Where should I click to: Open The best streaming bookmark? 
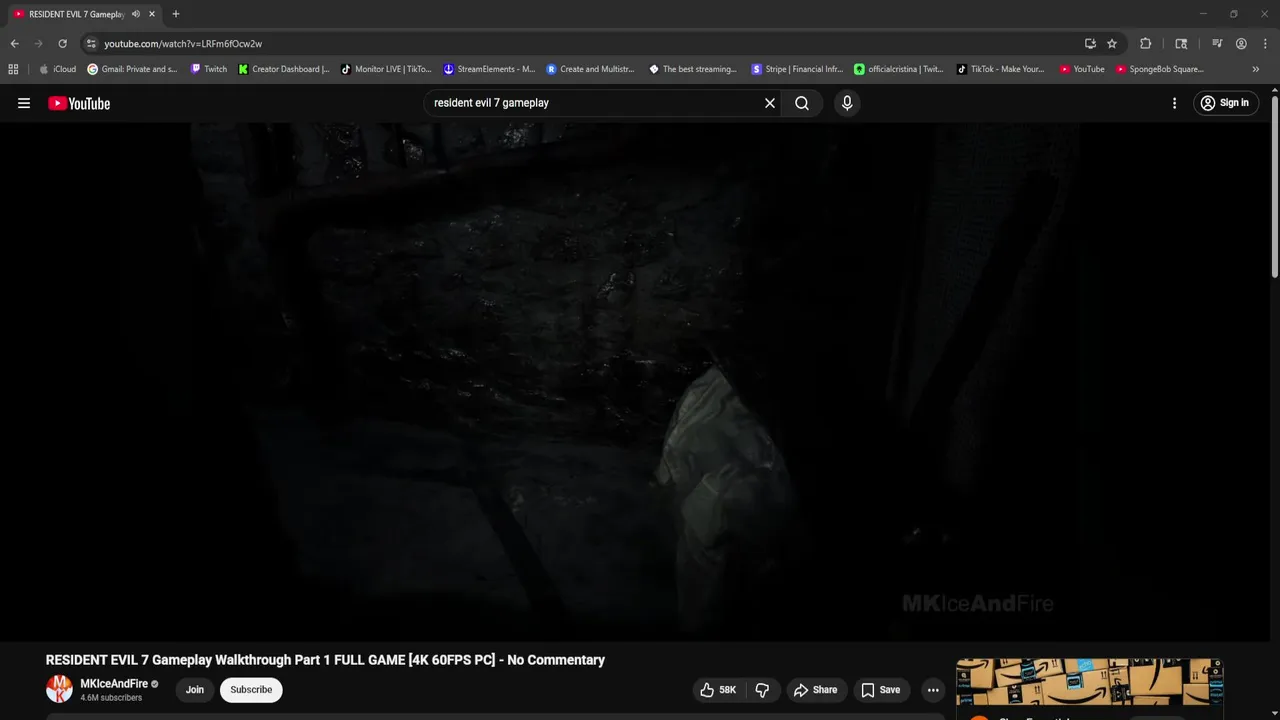[x=693, y=69]
